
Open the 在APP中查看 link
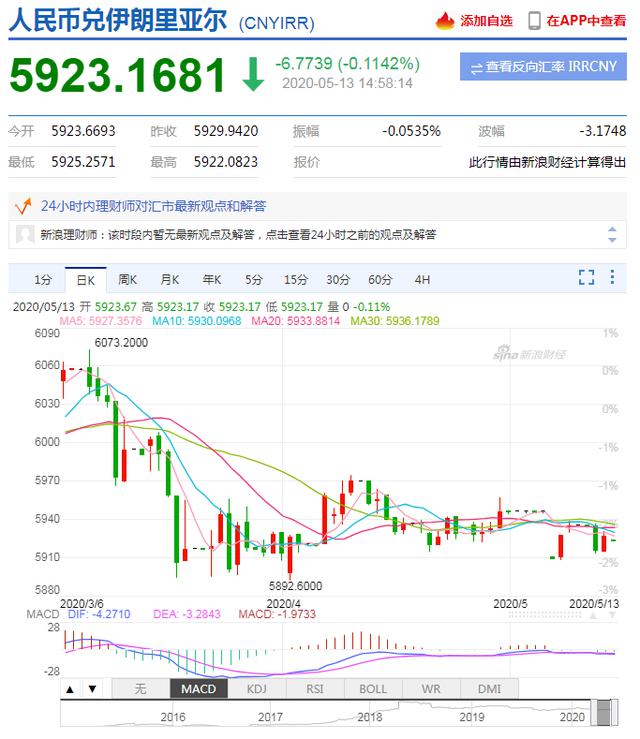coord(586,21)
